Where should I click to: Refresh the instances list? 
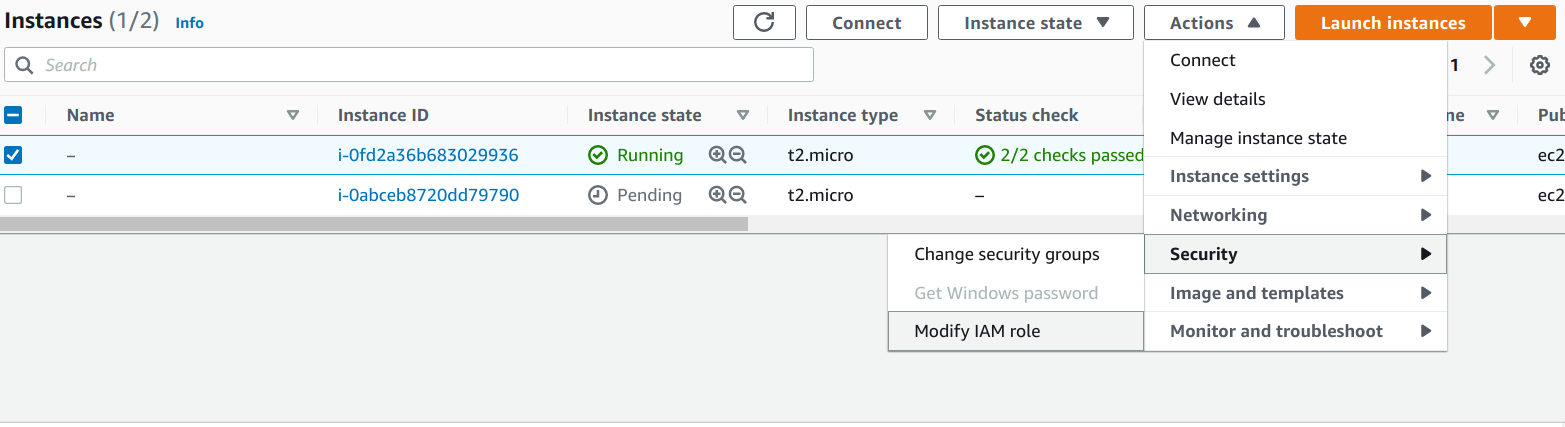tap(764, 23)
